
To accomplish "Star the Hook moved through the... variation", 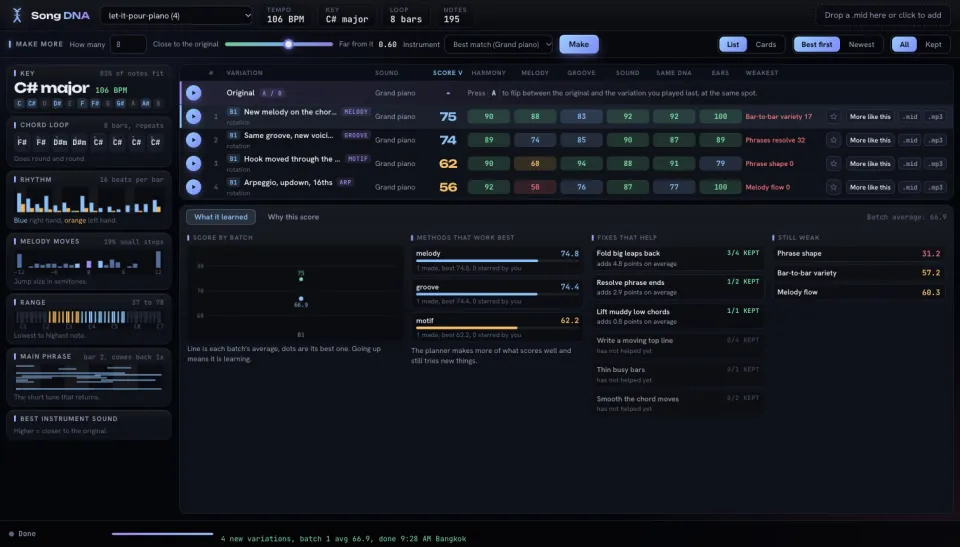I will pyautogui.click(x=833, y=164).
